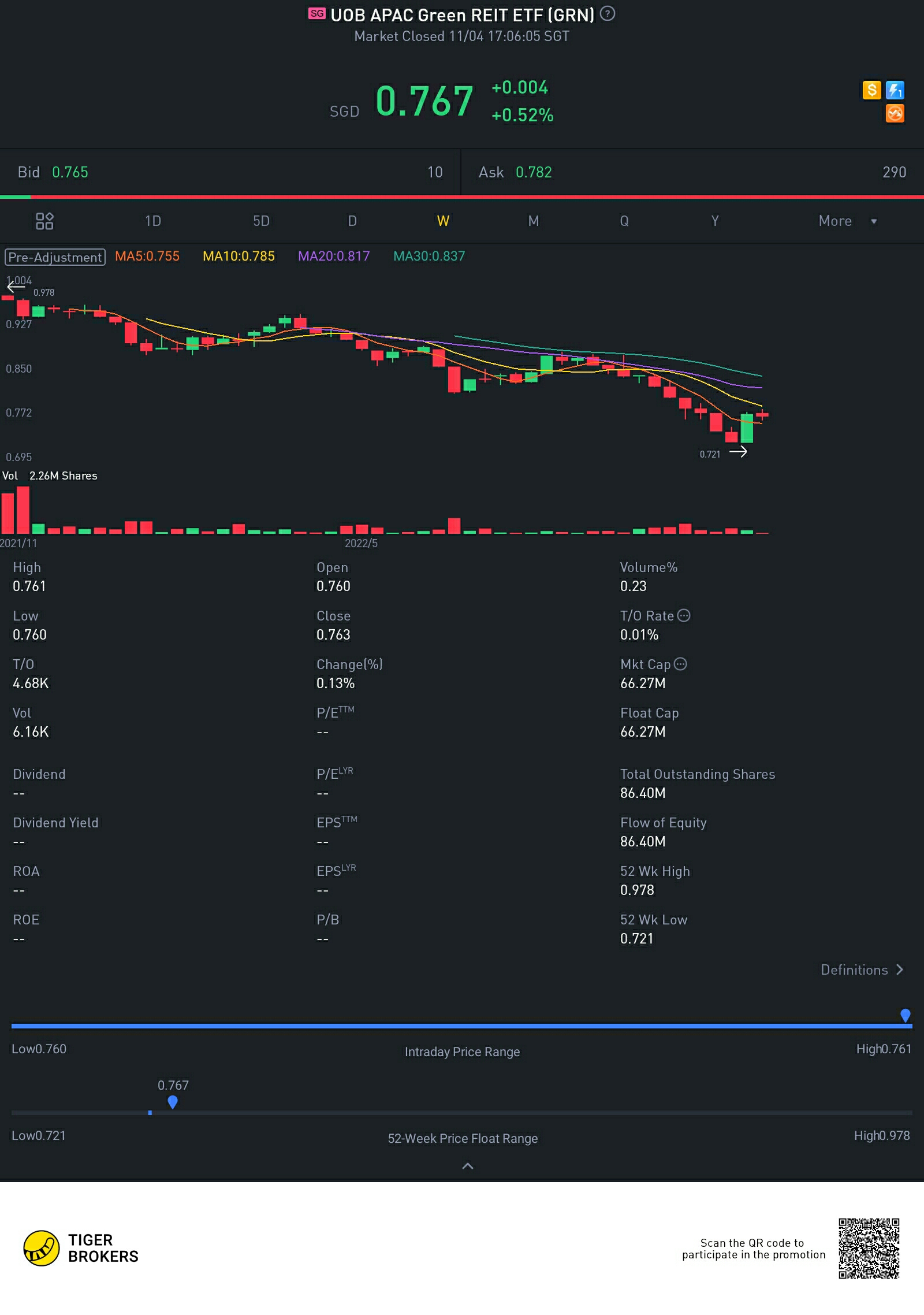The width and height of the screenshot is (924, 1315).
Task: Select the M monthly chart tab
Action: [534, 221]
